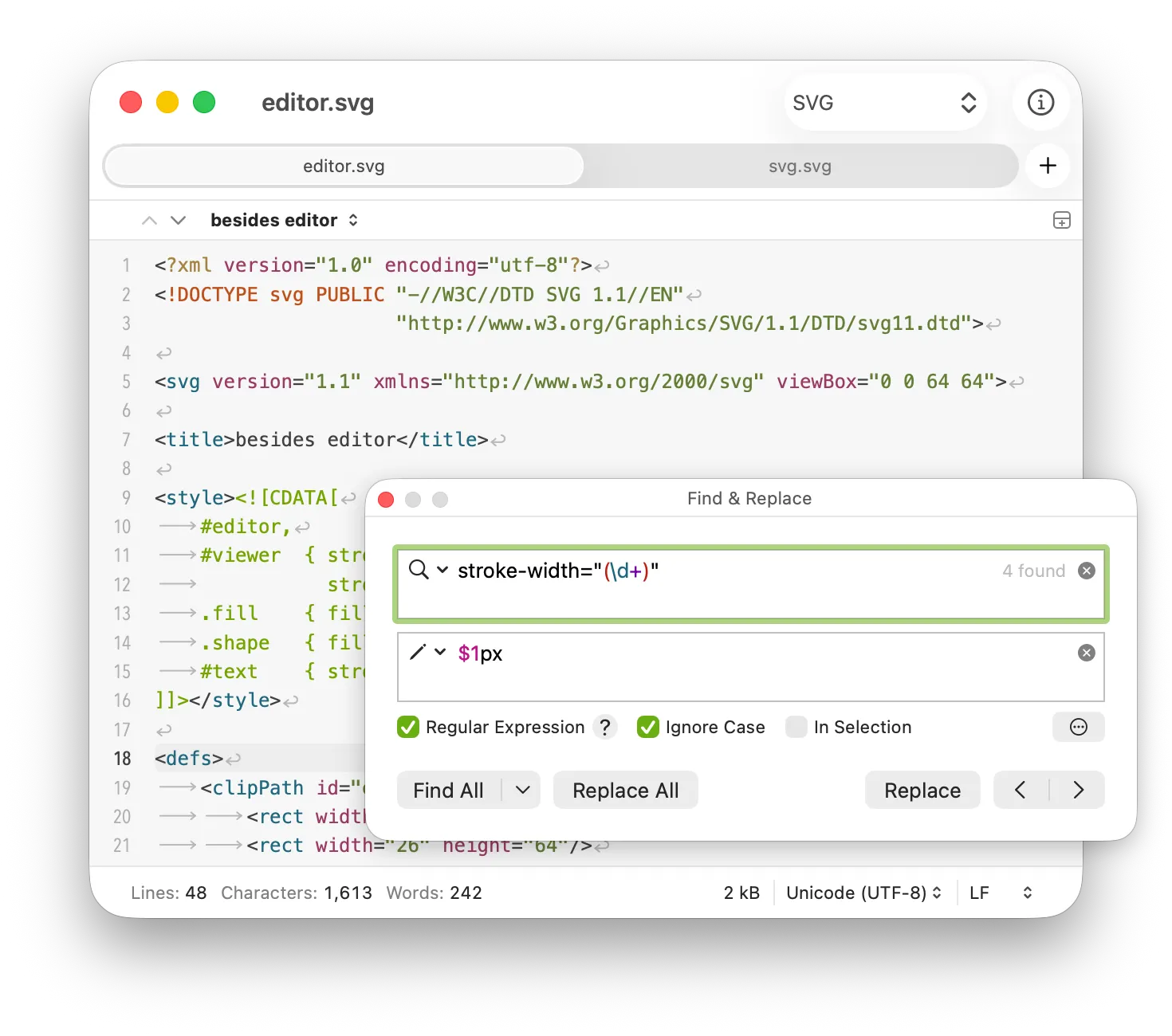Viewport: 1172px width, 1036px height.
Task: Disable the Regular Expression checkbox
Action: 408,727
